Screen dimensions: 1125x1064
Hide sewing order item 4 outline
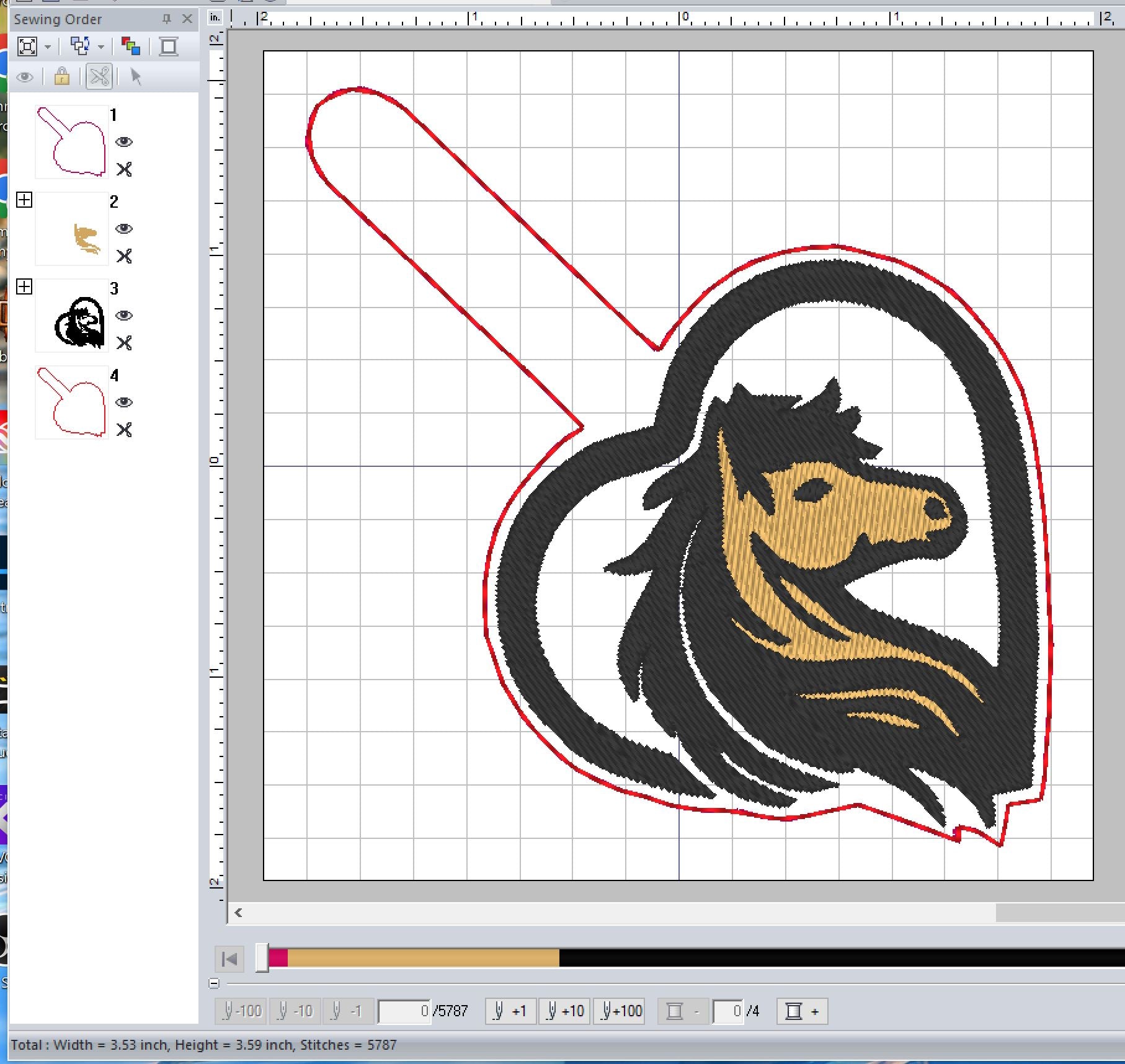coord(124,402)
